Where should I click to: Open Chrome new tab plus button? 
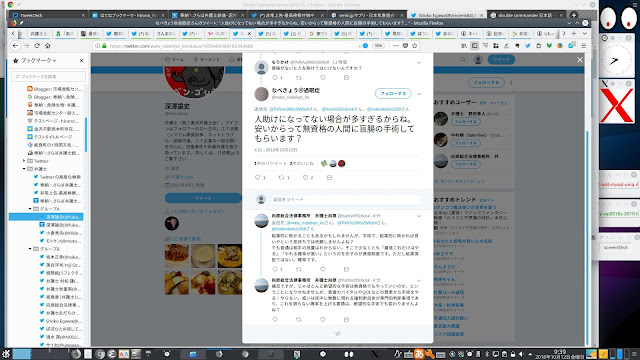(573, 15)
